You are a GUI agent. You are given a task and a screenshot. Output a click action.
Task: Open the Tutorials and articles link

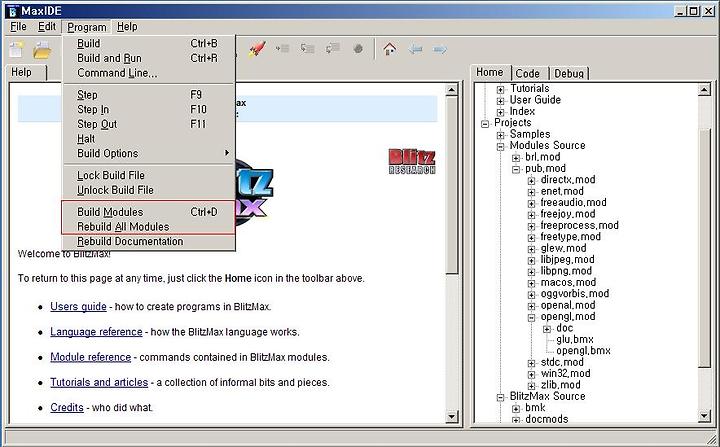(x=99, y=382)
